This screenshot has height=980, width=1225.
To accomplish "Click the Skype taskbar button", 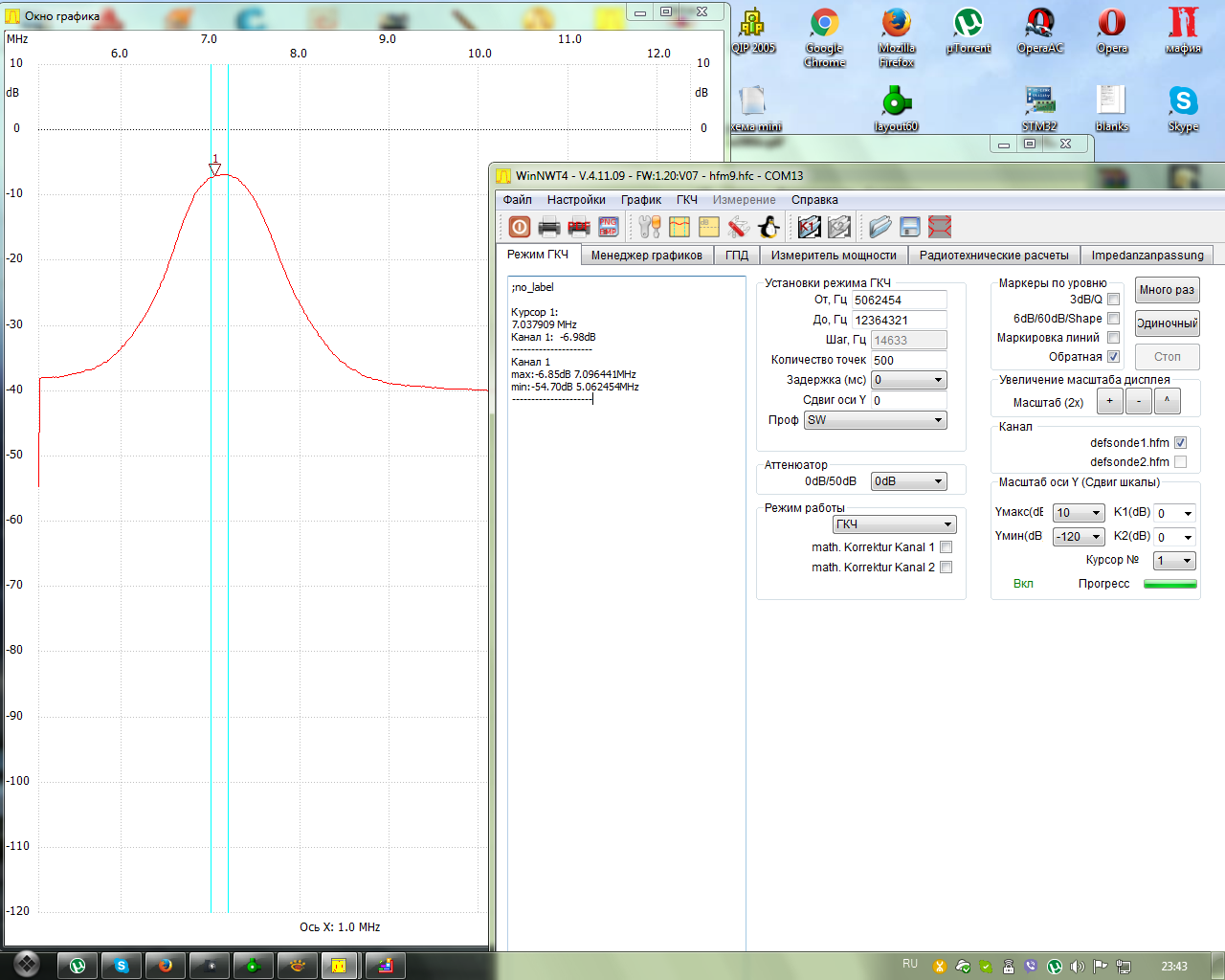I will point(122,966).
